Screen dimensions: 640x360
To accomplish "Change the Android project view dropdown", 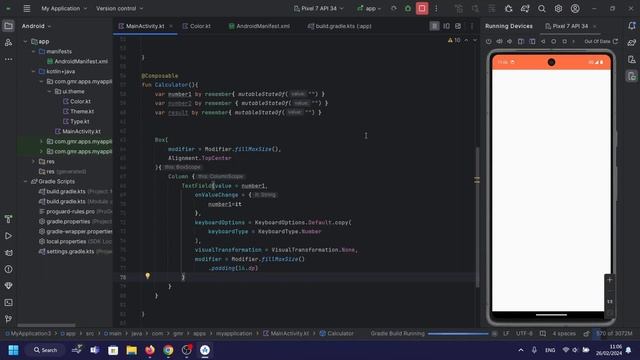I will coord(36,26).
